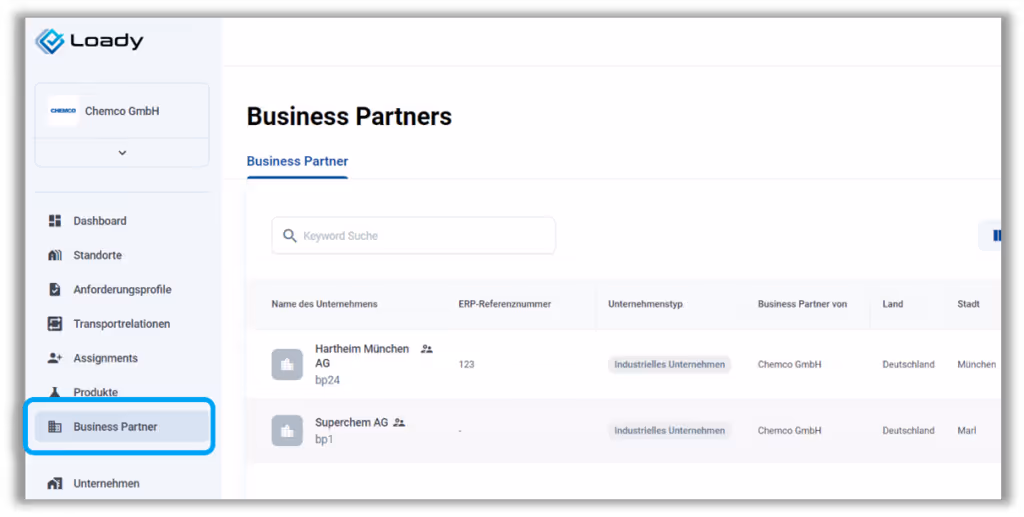Open Assignments in the sidebar

tap(105, 358)
